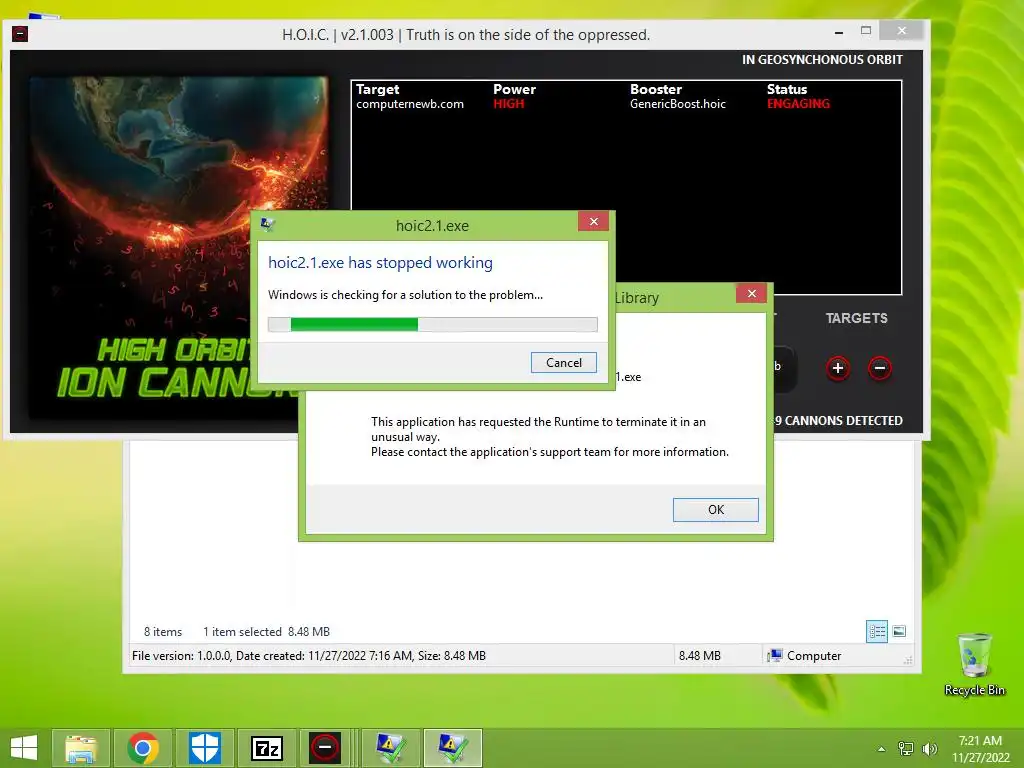Switch Explorer to large icons view
1024x768 pixels.
[899, 631]
